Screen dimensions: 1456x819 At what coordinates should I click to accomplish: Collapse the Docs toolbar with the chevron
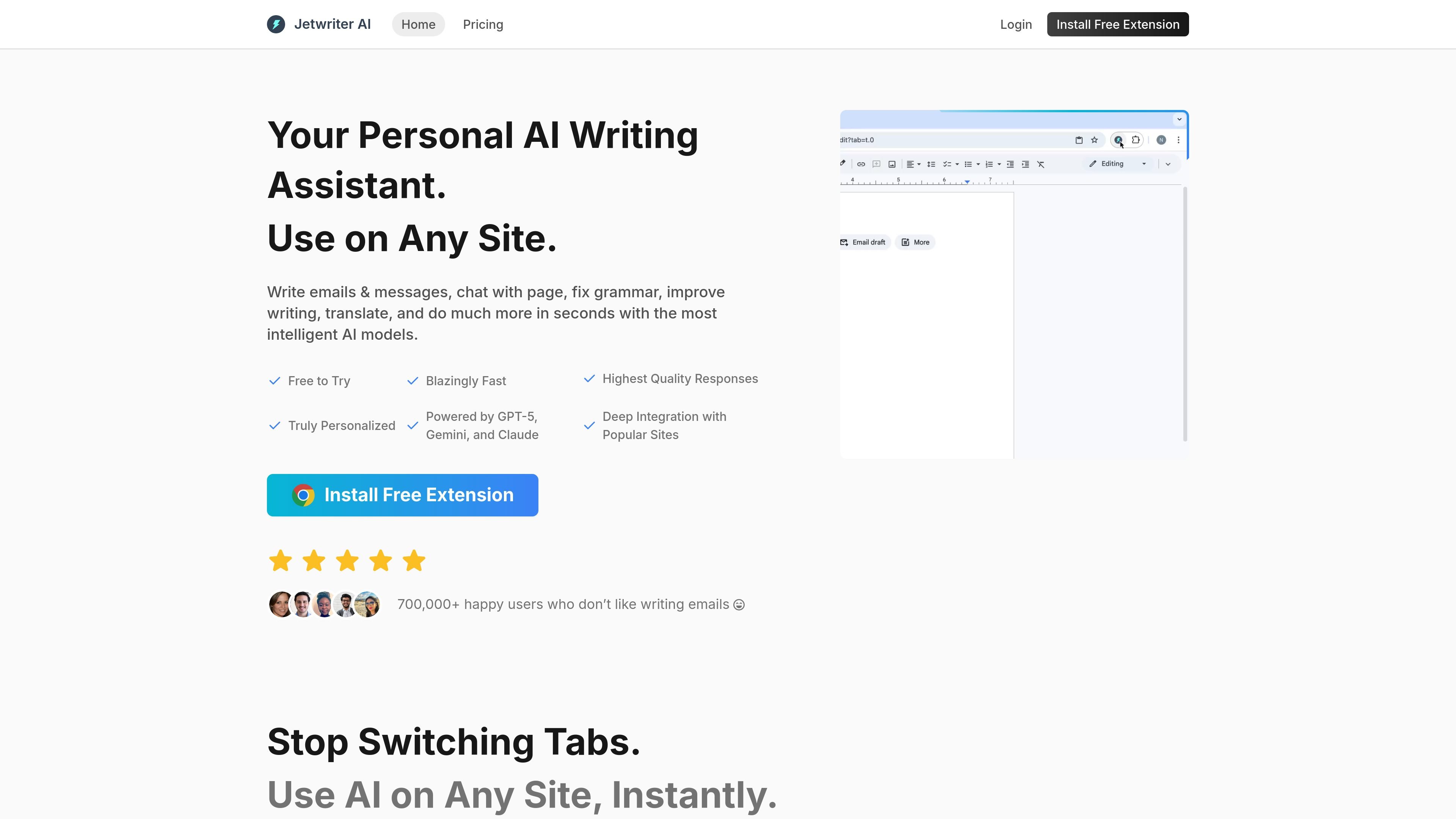(x=1168, y=165)
